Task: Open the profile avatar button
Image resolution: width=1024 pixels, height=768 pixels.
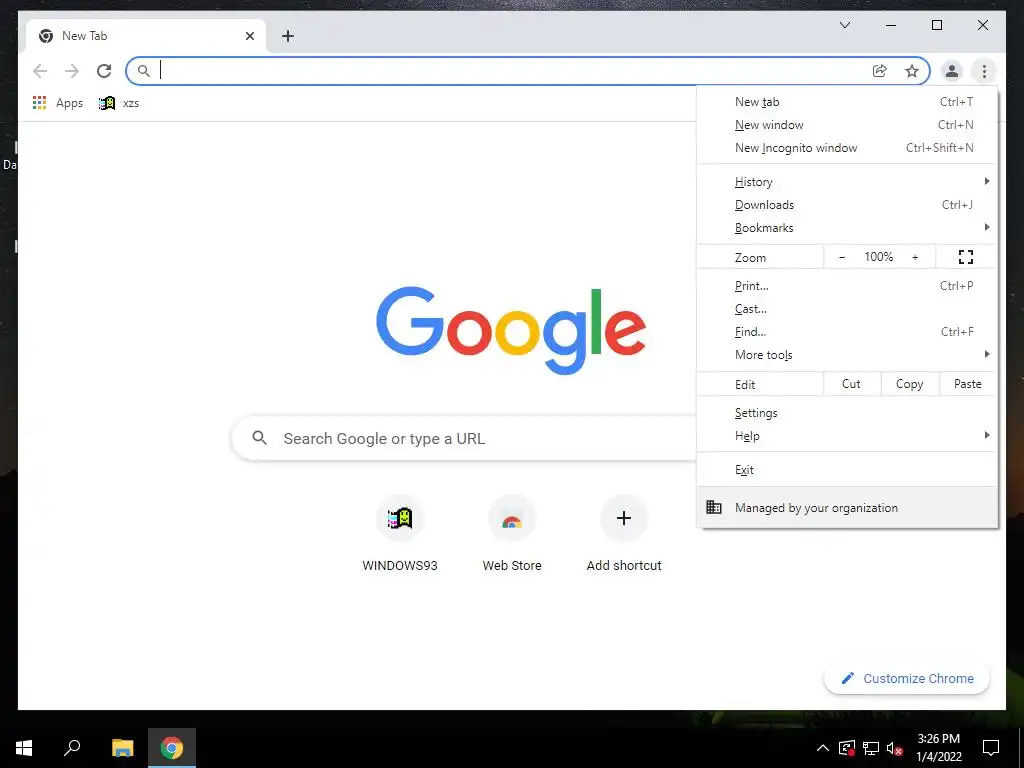Action: tap(952, 71)
